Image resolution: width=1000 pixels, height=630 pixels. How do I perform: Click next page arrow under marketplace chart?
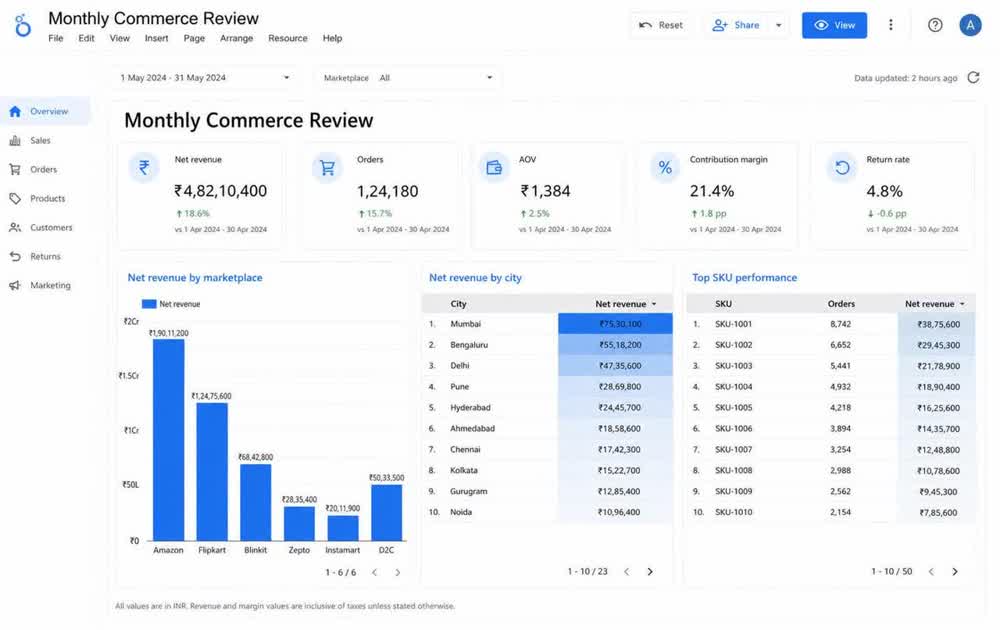(x=397, y=573)
